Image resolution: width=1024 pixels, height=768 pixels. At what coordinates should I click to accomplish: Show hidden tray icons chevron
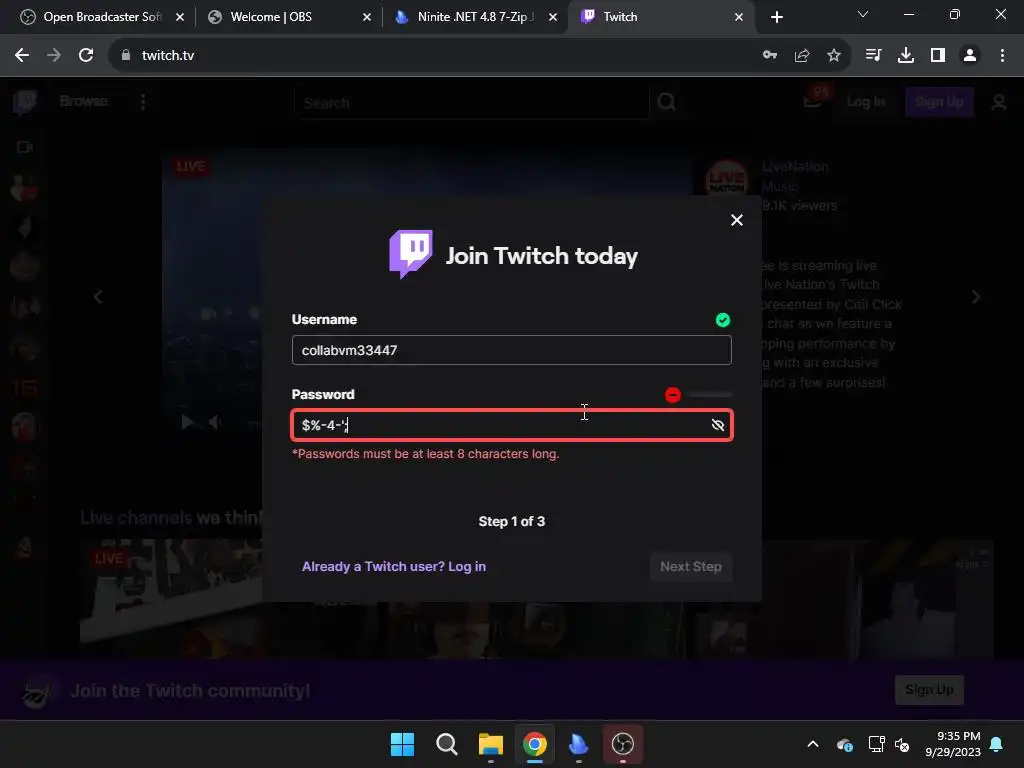(813, 744)
